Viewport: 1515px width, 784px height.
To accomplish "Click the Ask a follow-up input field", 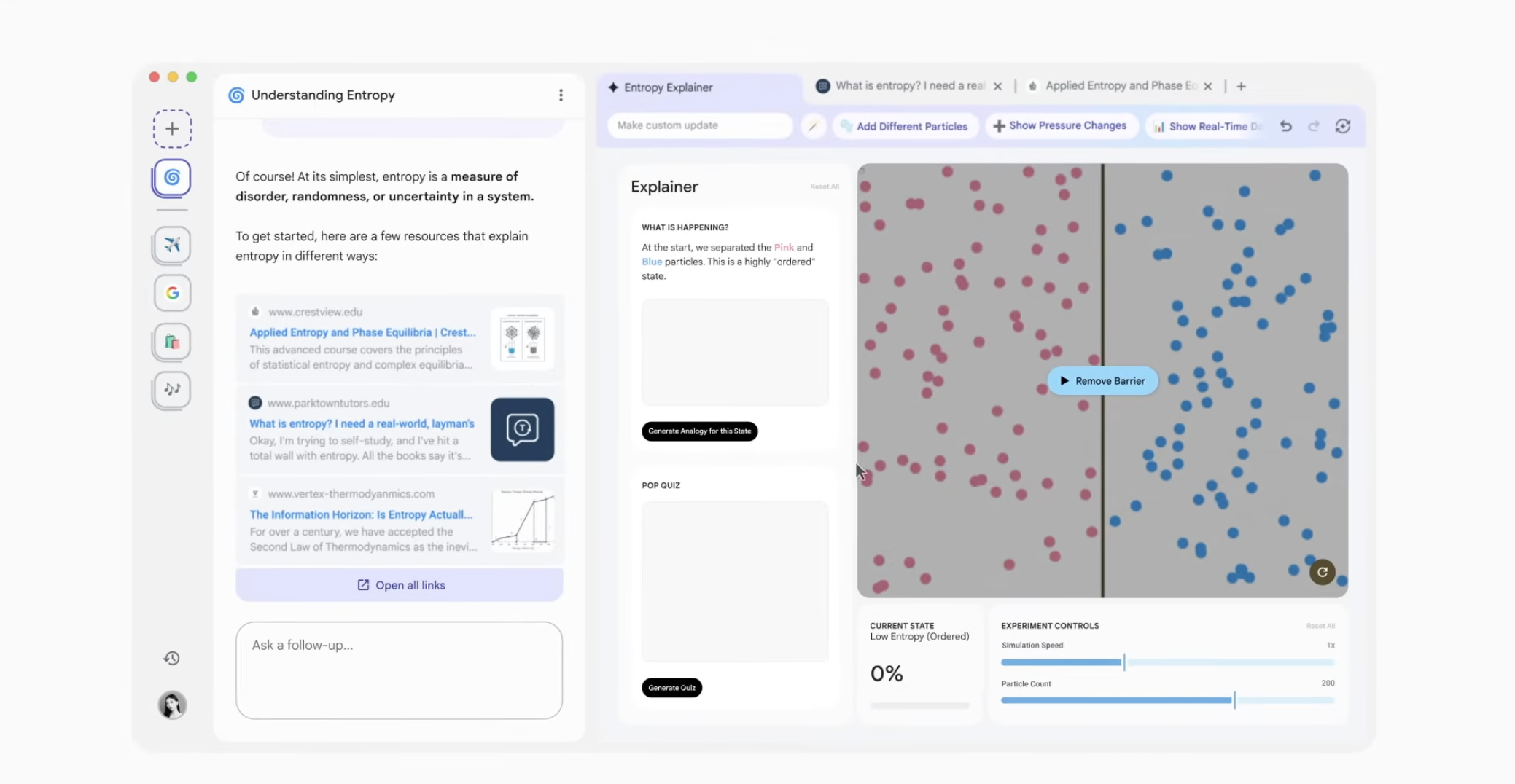I will [399, 670].
